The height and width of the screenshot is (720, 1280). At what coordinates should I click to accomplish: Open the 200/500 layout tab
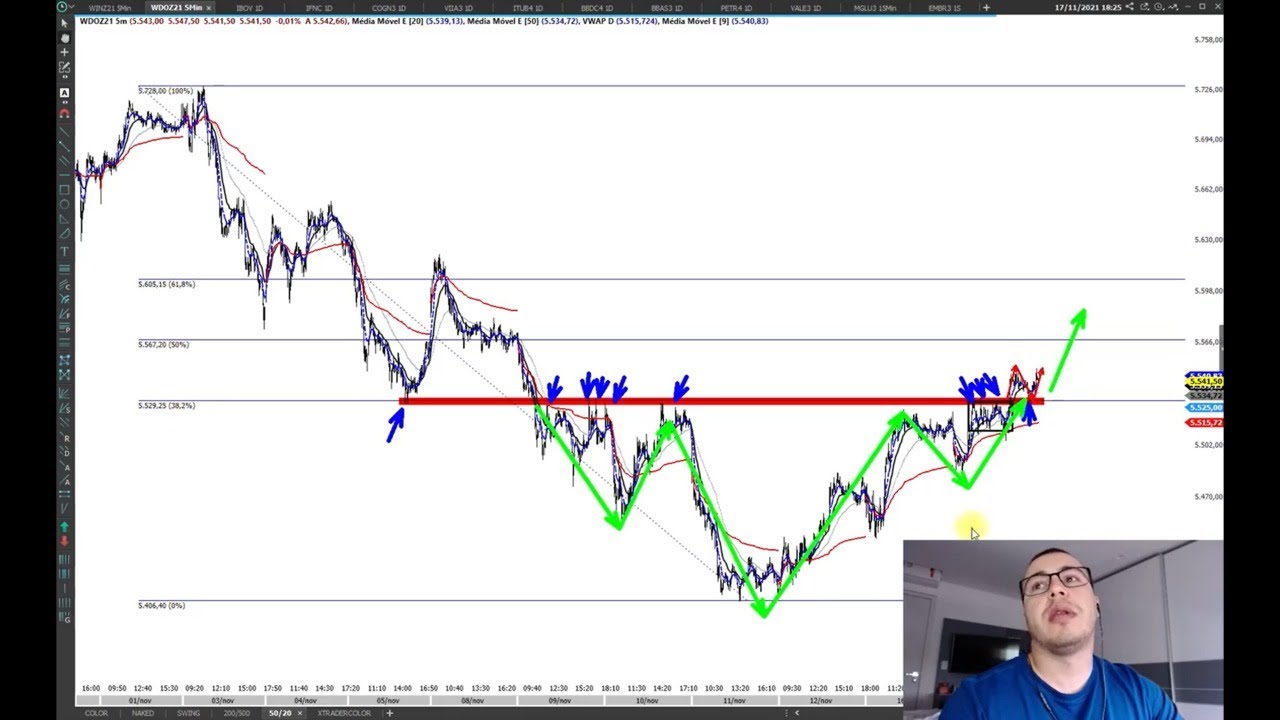(237, 713)
